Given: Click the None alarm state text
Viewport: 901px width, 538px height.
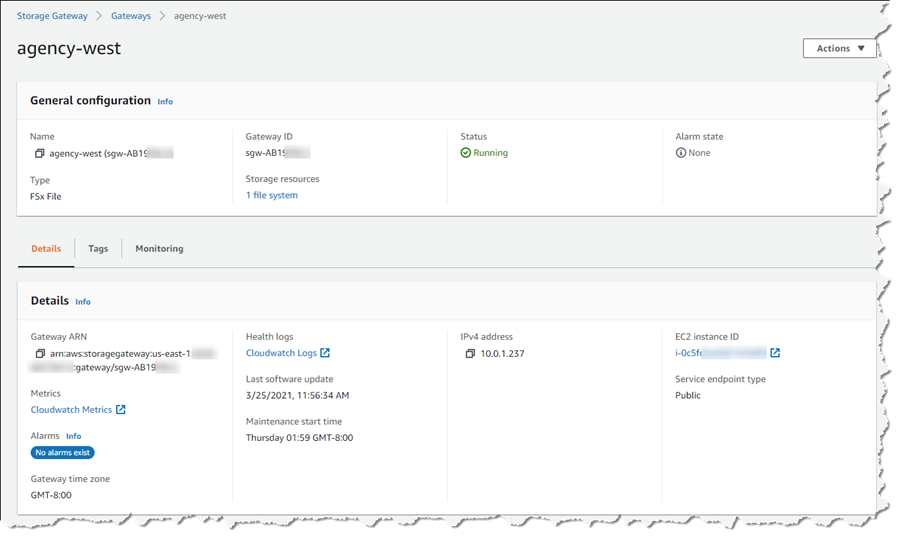Looking at the screenshot, I should point(699,153).
